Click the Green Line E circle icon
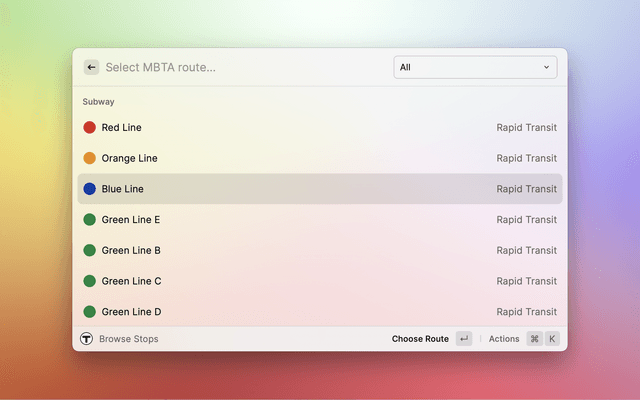The image size is (640, 400). (x=89, y=220)
